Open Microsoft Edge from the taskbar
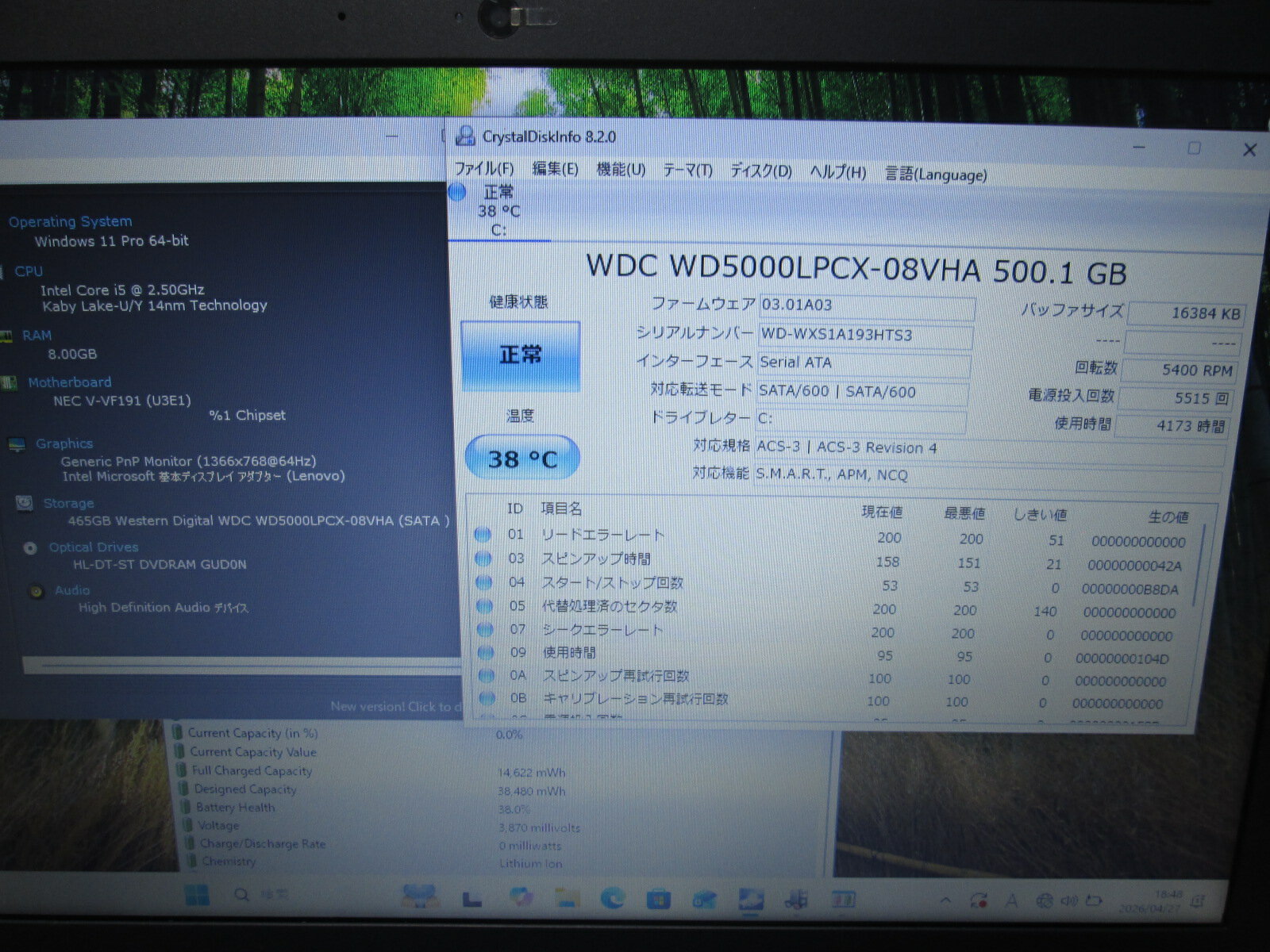The width and height of the screenshot is (1270, 952). (612, 898)
